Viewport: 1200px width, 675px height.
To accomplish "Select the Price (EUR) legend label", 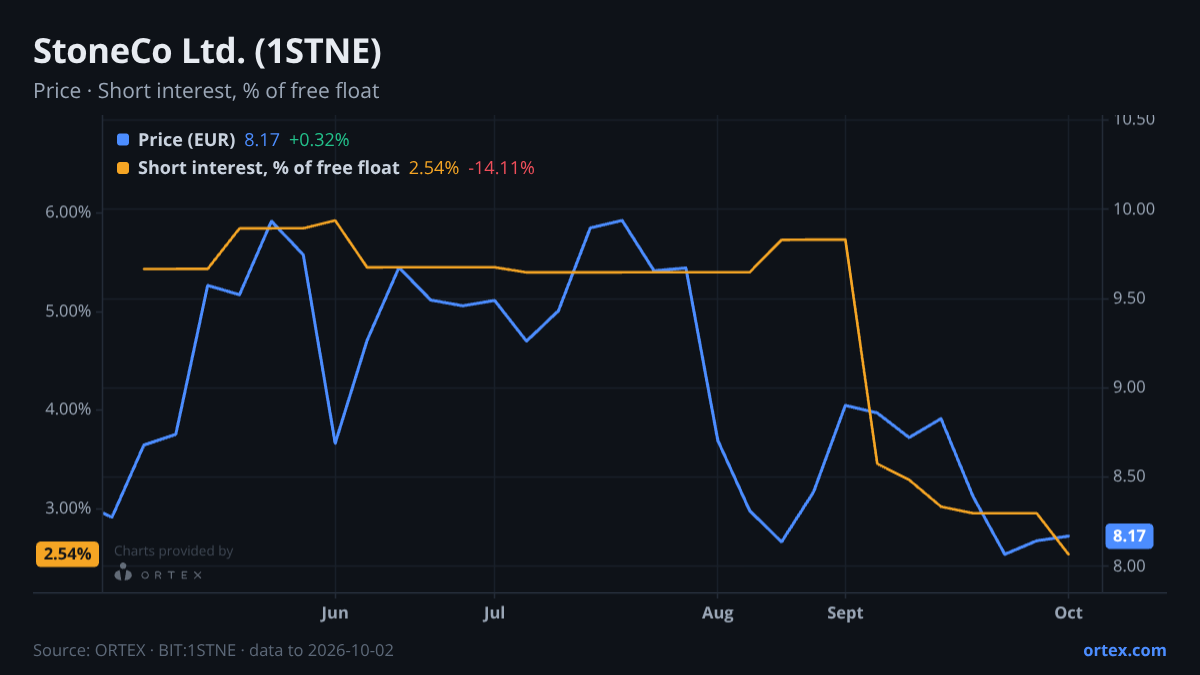I will click(x=187, y=140).
